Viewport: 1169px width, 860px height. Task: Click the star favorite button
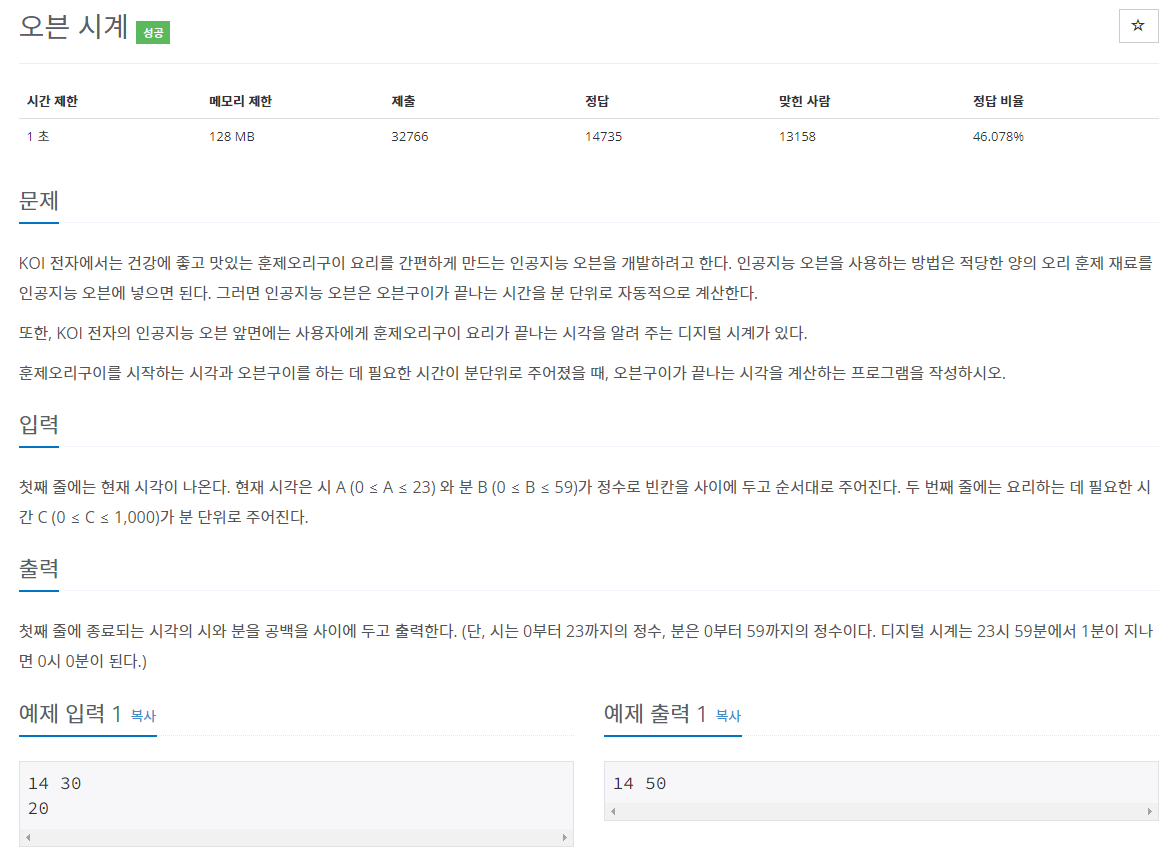[1138, 26]
